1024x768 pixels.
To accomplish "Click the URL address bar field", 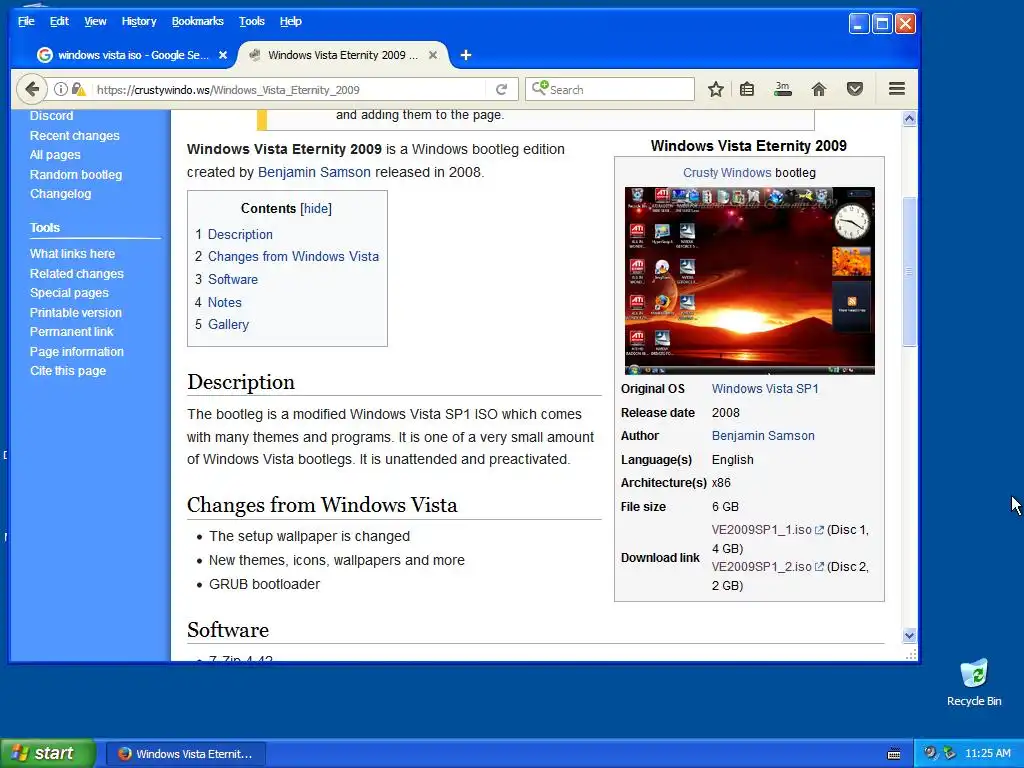I will tap(289, 89).
